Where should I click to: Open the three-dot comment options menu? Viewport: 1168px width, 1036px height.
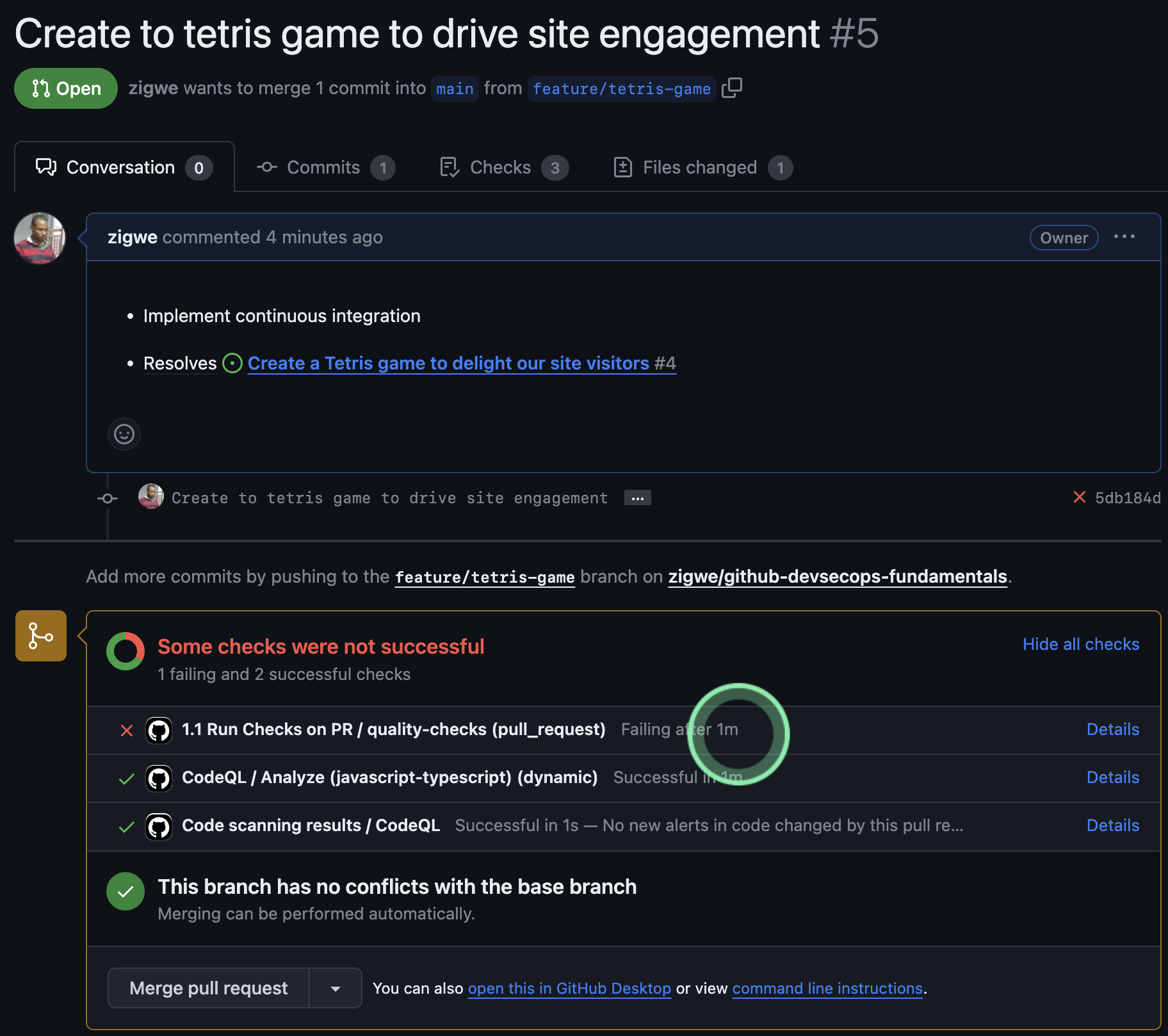pyautogui.click(x=1124, y=237)
